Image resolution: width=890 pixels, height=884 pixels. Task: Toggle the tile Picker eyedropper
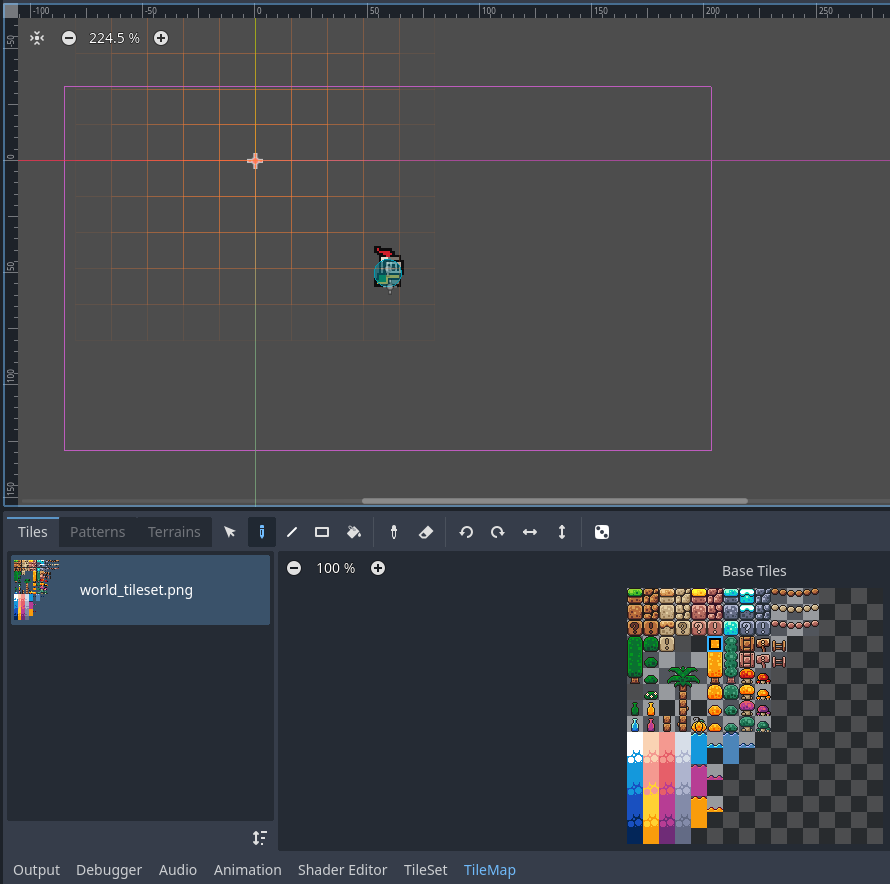394,532
